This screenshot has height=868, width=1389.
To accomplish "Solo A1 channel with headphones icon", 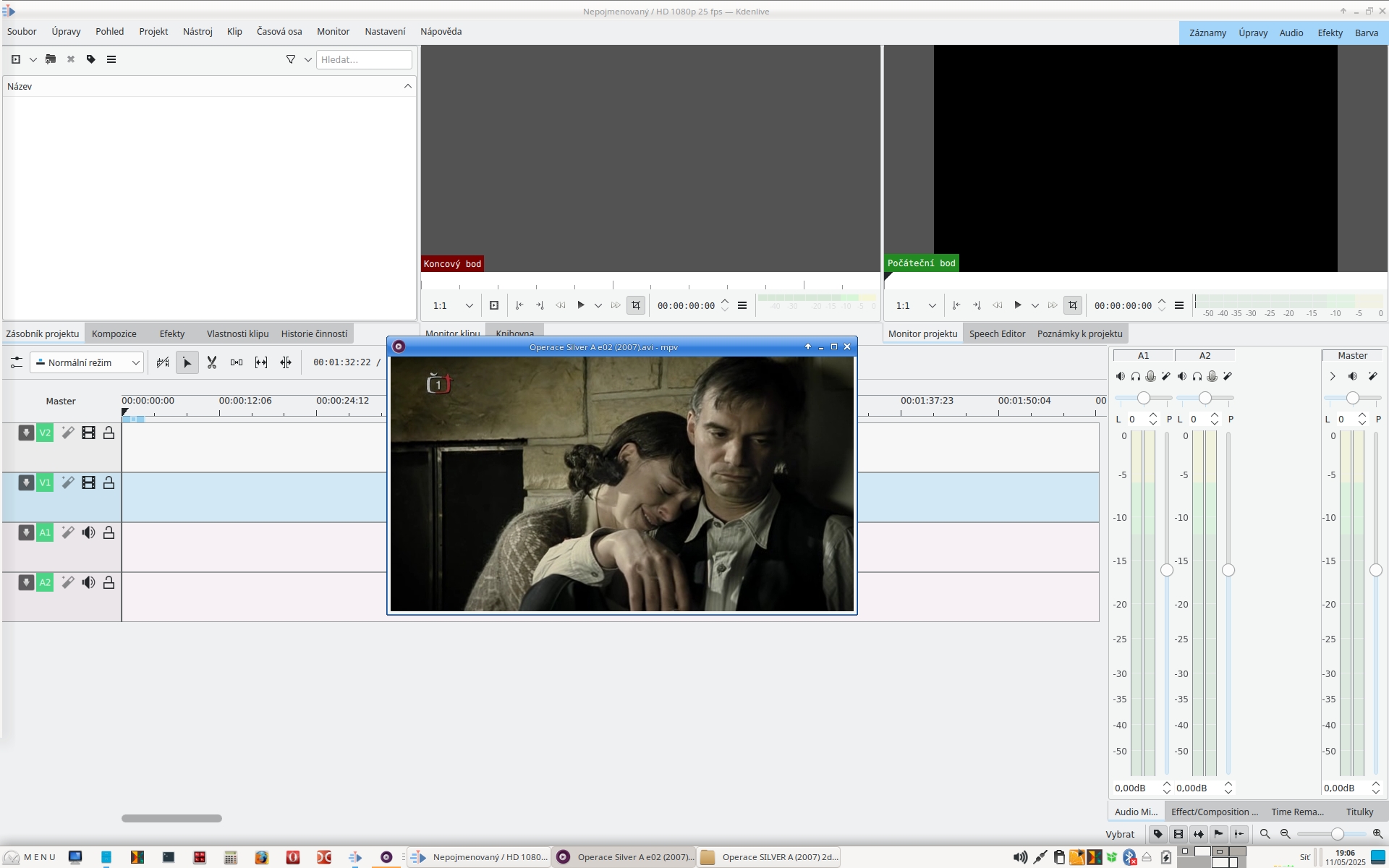I will coord(1136,376).
